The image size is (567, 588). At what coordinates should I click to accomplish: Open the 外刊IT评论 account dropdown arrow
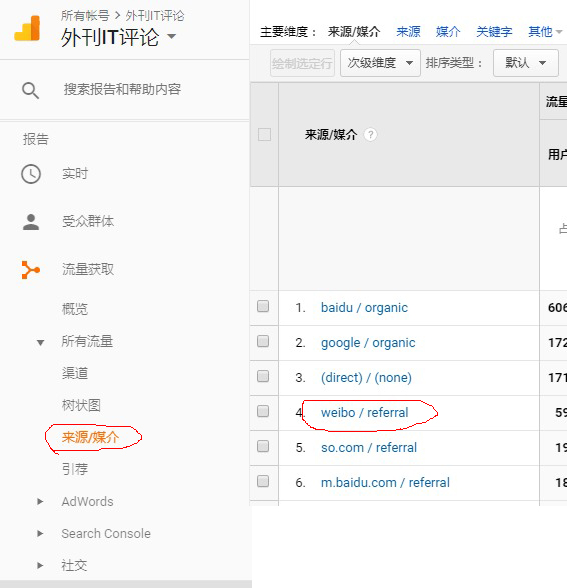(x=171, y=36)
